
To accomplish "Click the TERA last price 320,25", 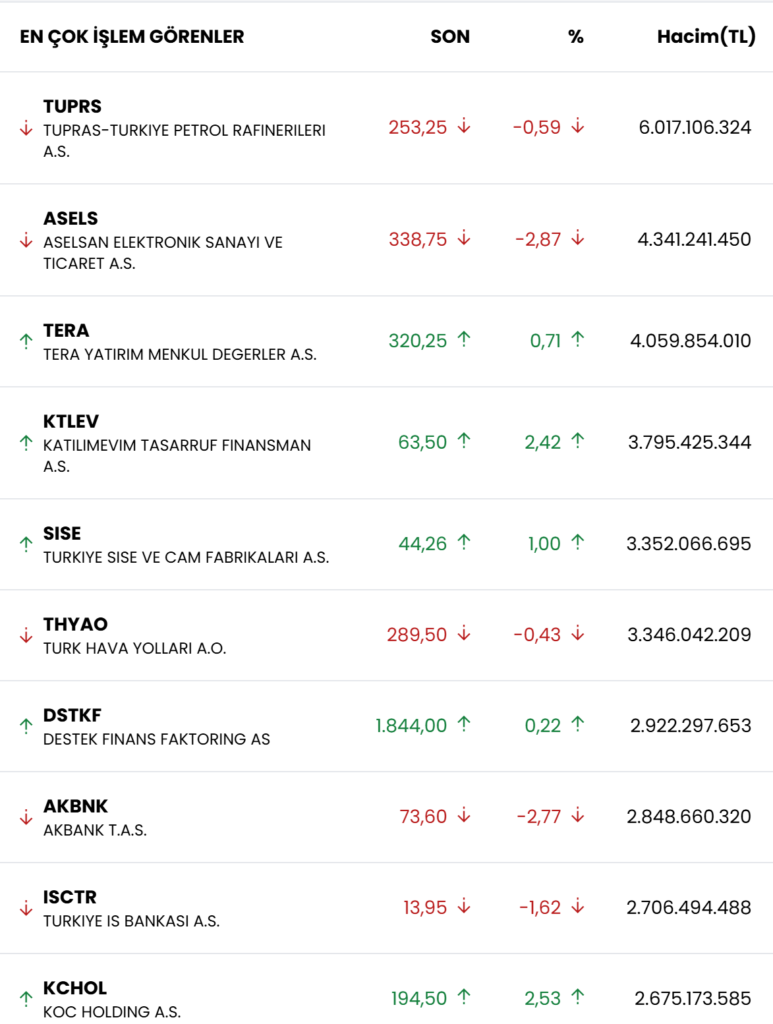I will (x=418, y=340).
